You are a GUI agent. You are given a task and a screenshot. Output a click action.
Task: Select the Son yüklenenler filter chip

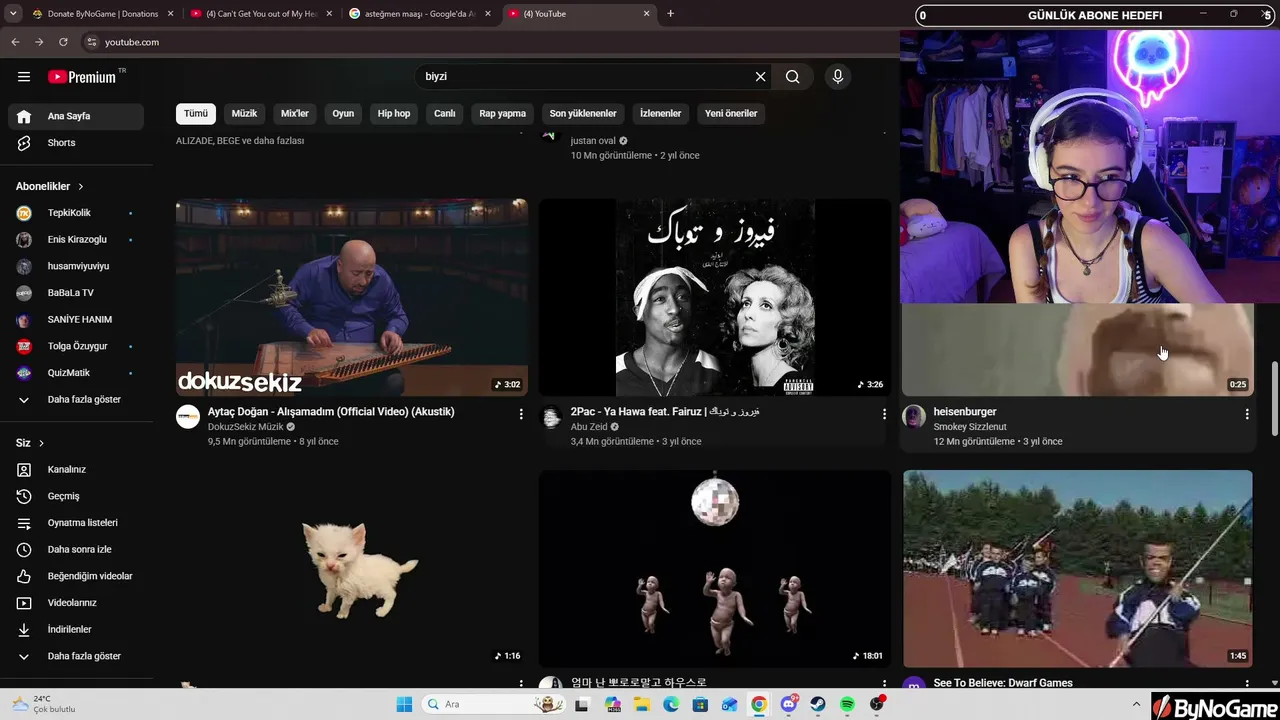pos(583,114)
